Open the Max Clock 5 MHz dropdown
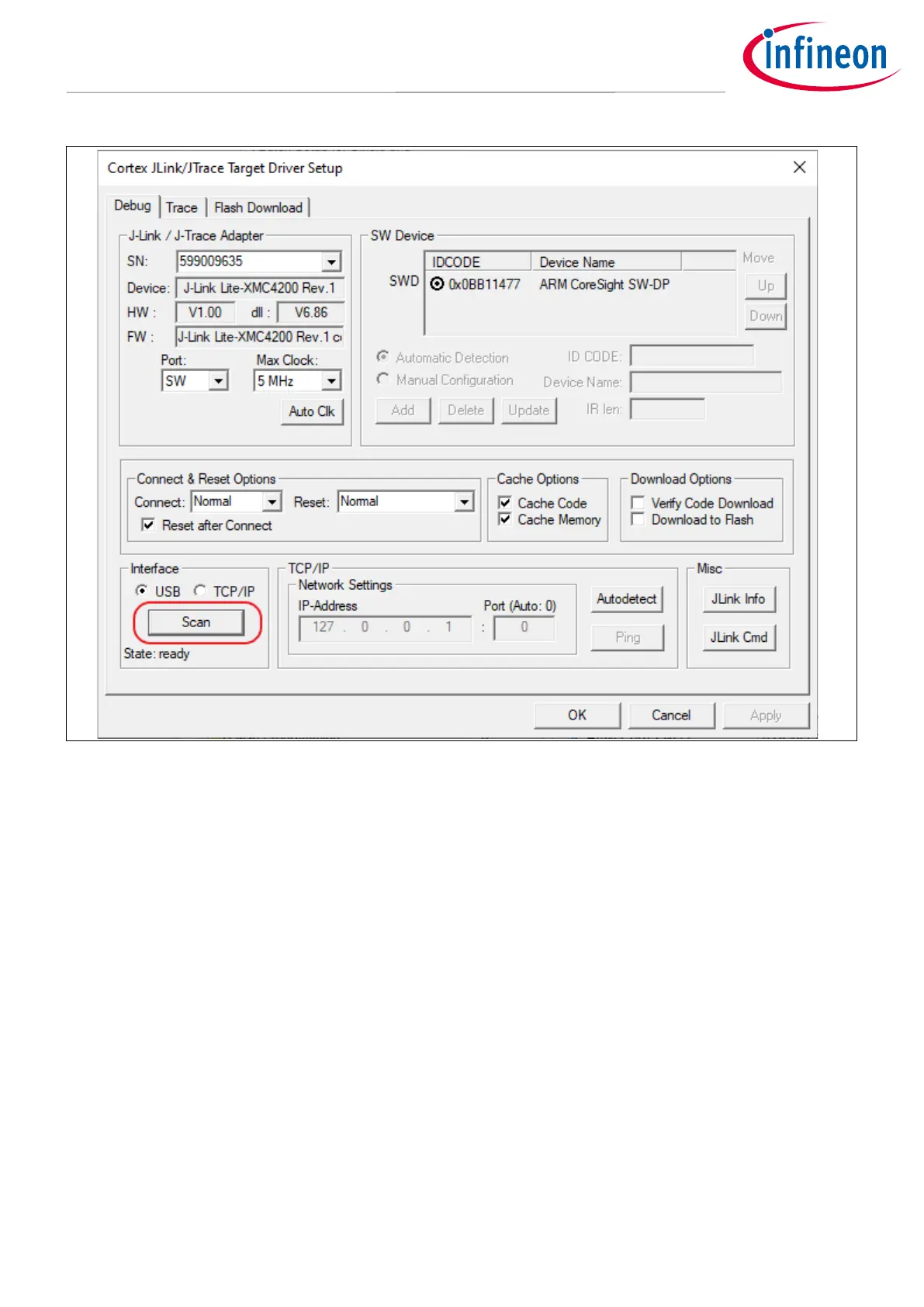The width and height of the screenshot is (924, 1307). click(x=331, y=381)
